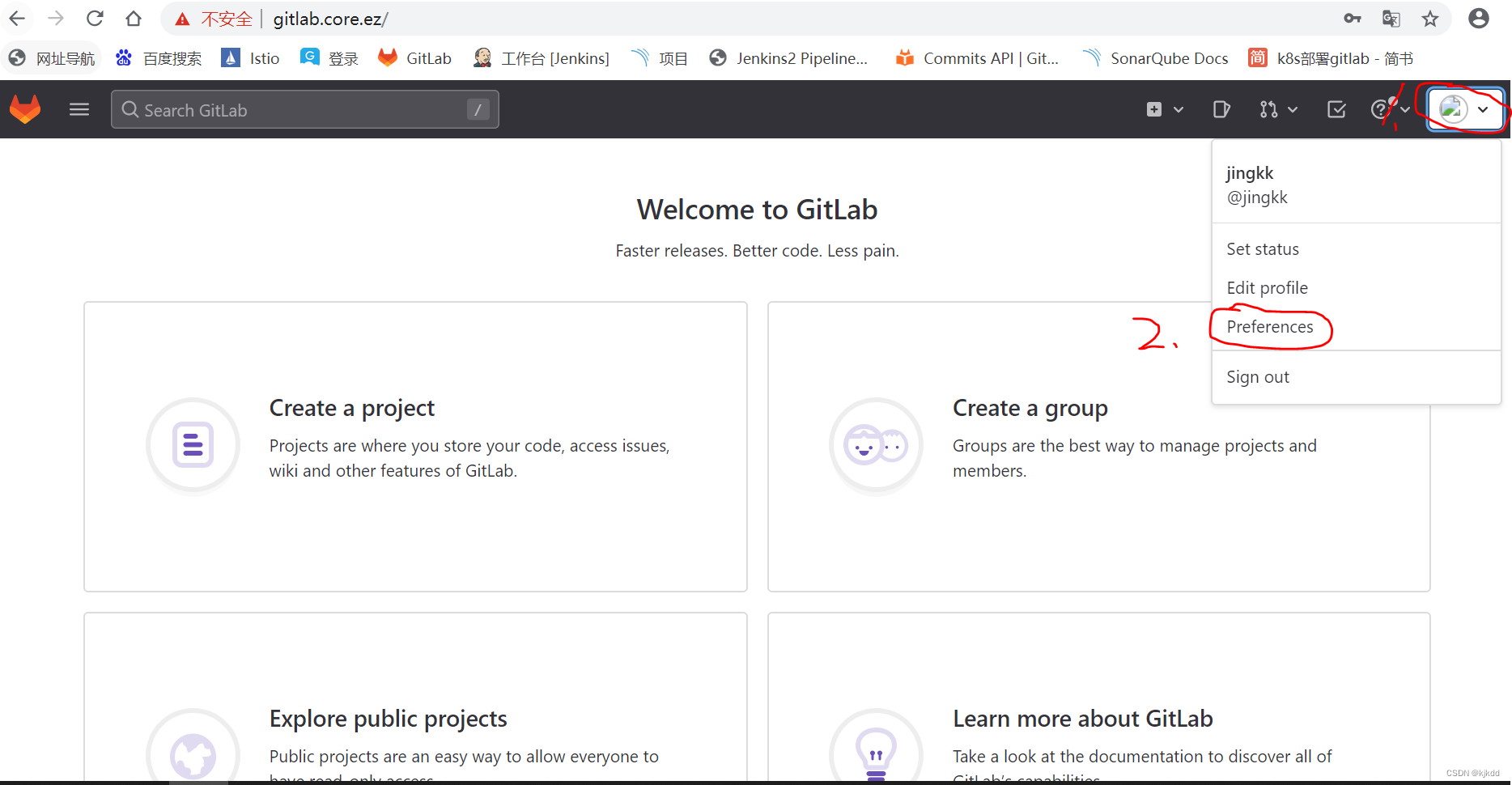Click the @jingkk username text
This screenshot has width=1512, height=785.
pos(1257,197)
